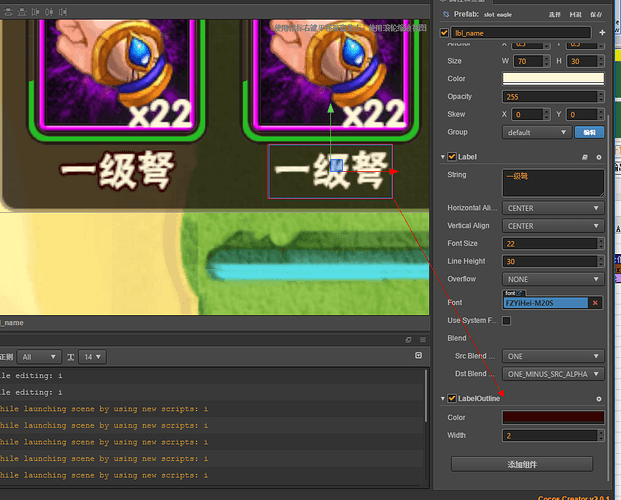Screen dimensions: 621x500
Task: Click the 添加组件 add component button
Action: 522,464
